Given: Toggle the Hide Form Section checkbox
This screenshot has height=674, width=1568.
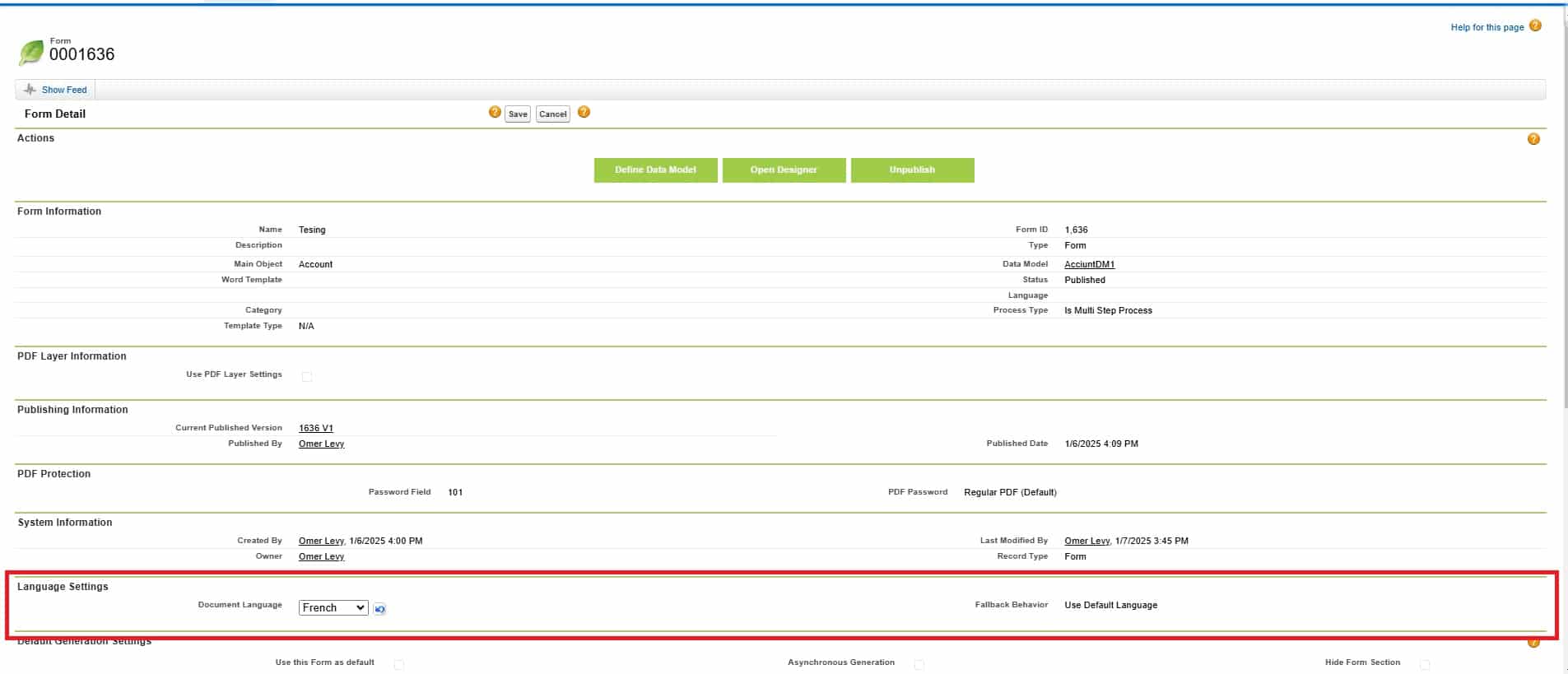Looking at the screenshot, I should pyautogui.click(x=1425, y=664).
